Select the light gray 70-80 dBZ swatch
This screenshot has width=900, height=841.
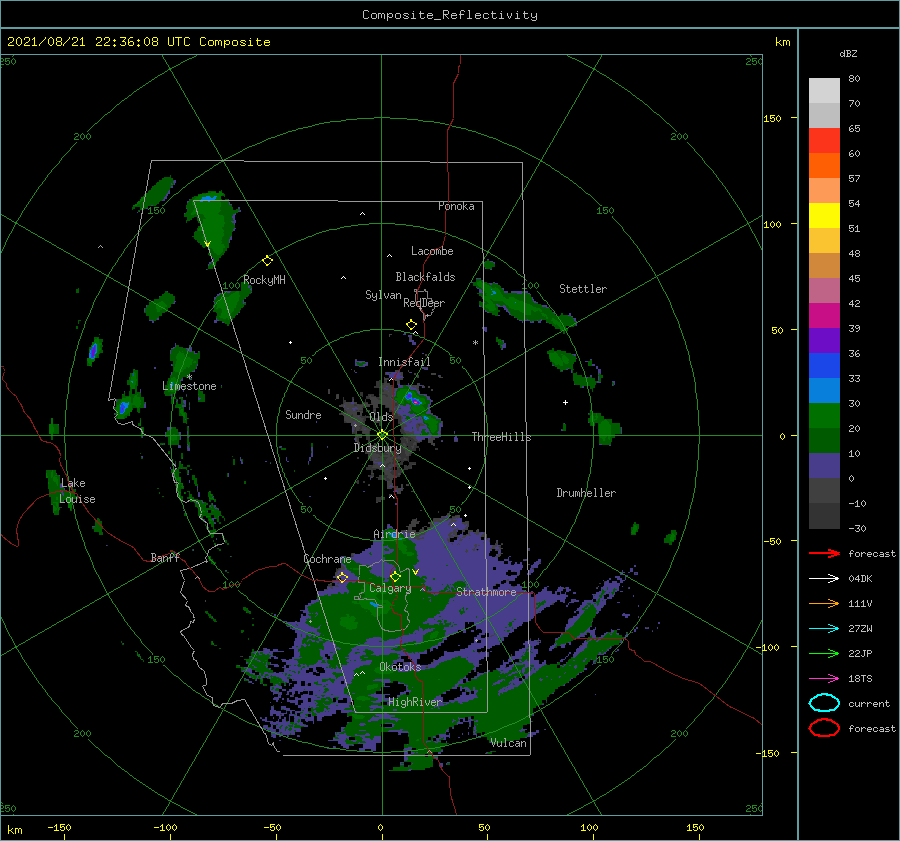pos(824,91)
